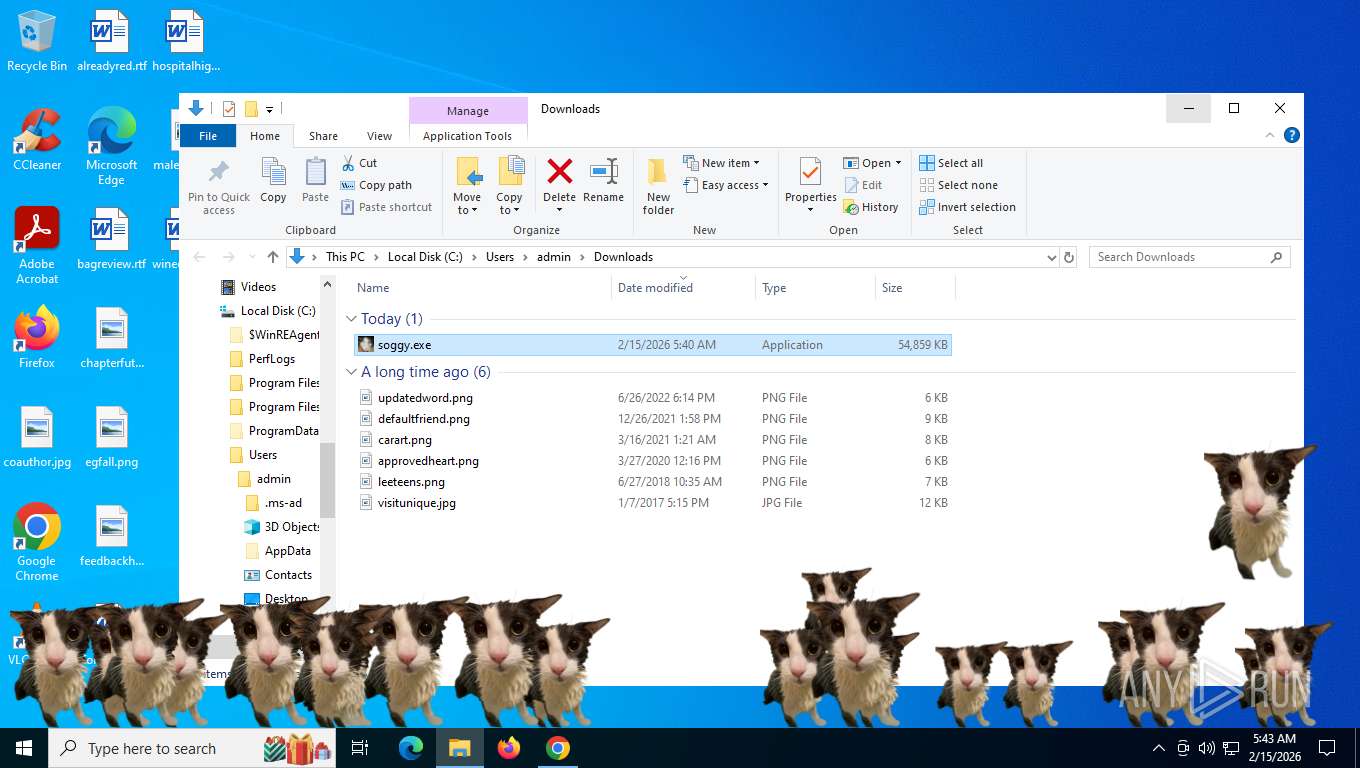Sort by Date modified column
Viewport: 1360px width, 768px height.
coord(684,288)
